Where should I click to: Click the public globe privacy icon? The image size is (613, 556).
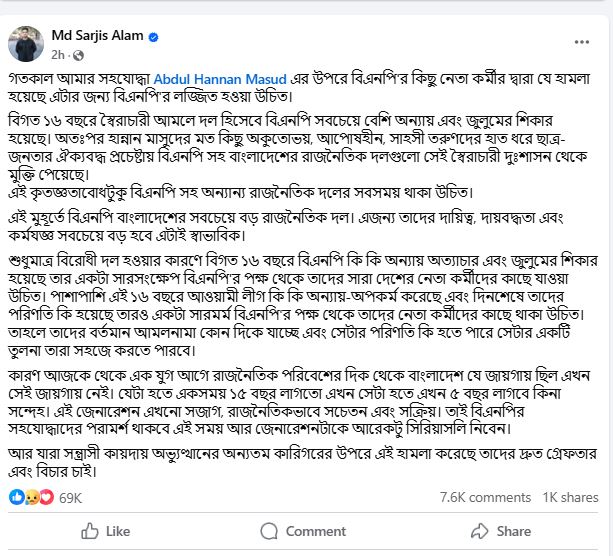[78, 56]
